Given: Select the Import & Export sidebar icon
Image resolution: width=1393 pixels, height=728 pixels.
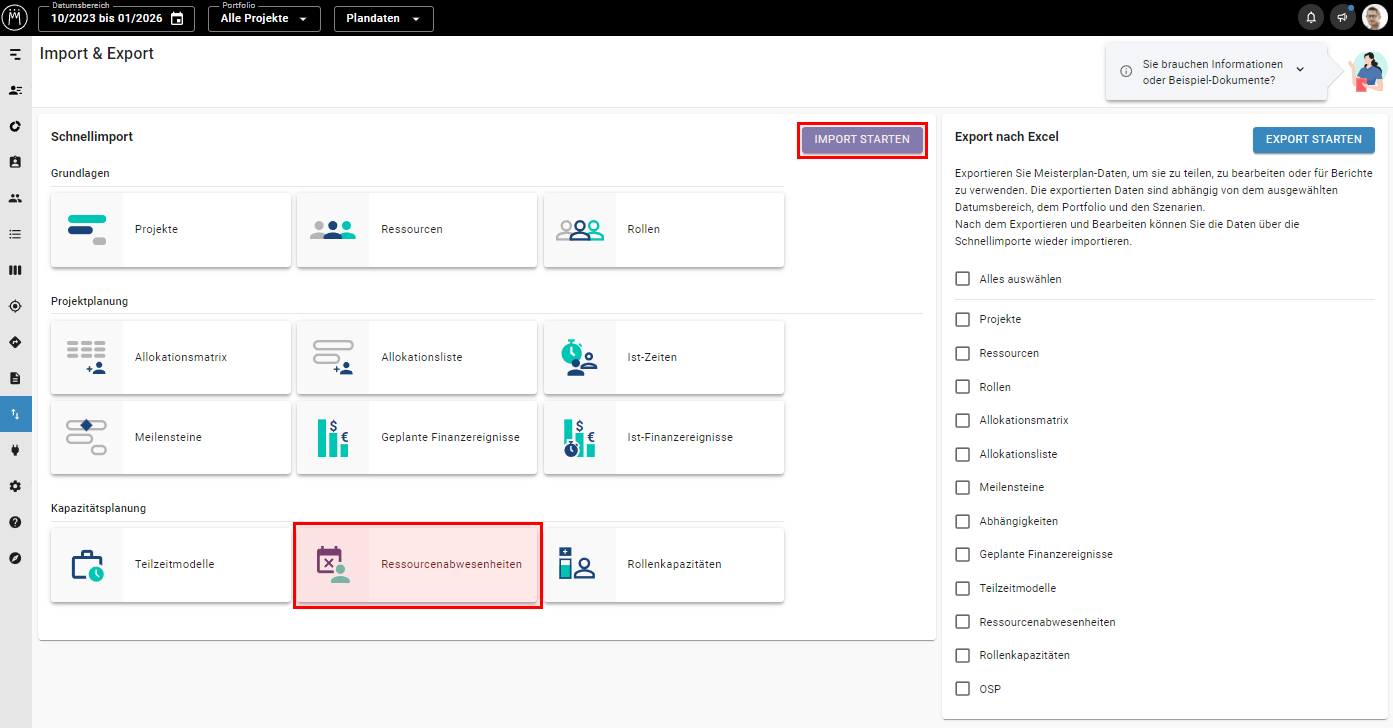Looking at the screenshot, I should click(x=15, y=414).
